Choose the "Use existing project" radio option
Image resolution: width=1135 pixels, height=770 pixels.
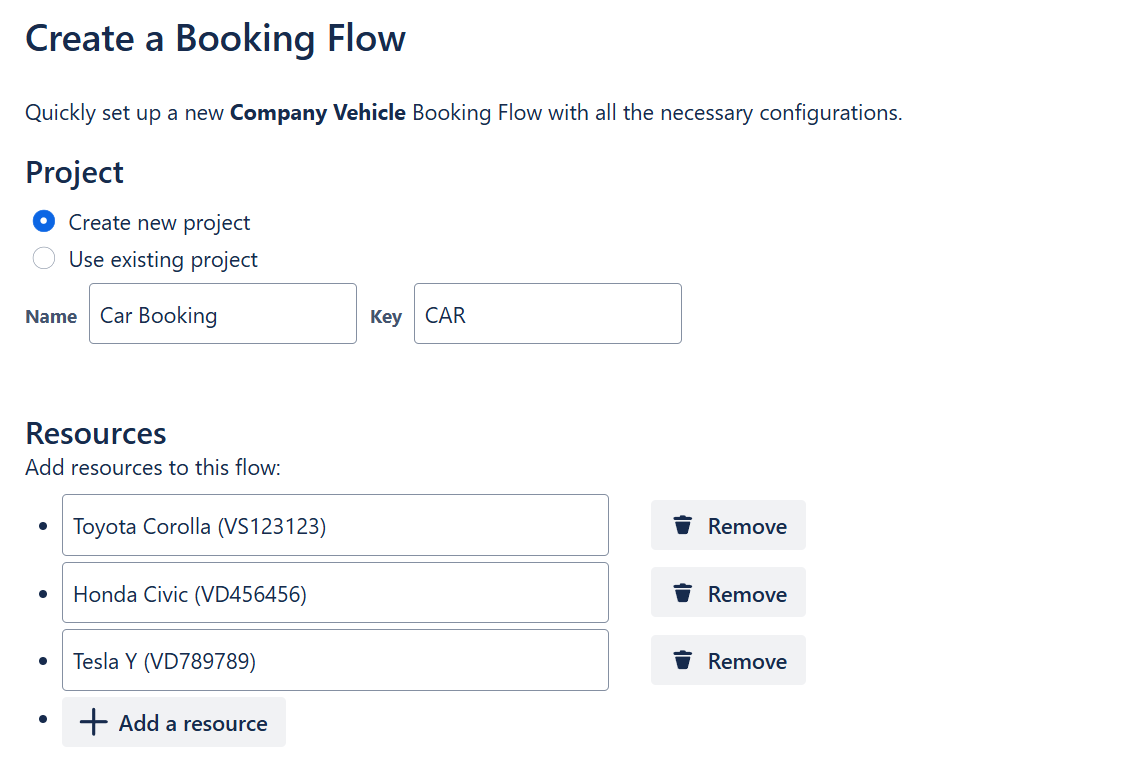tap(44, 259)
